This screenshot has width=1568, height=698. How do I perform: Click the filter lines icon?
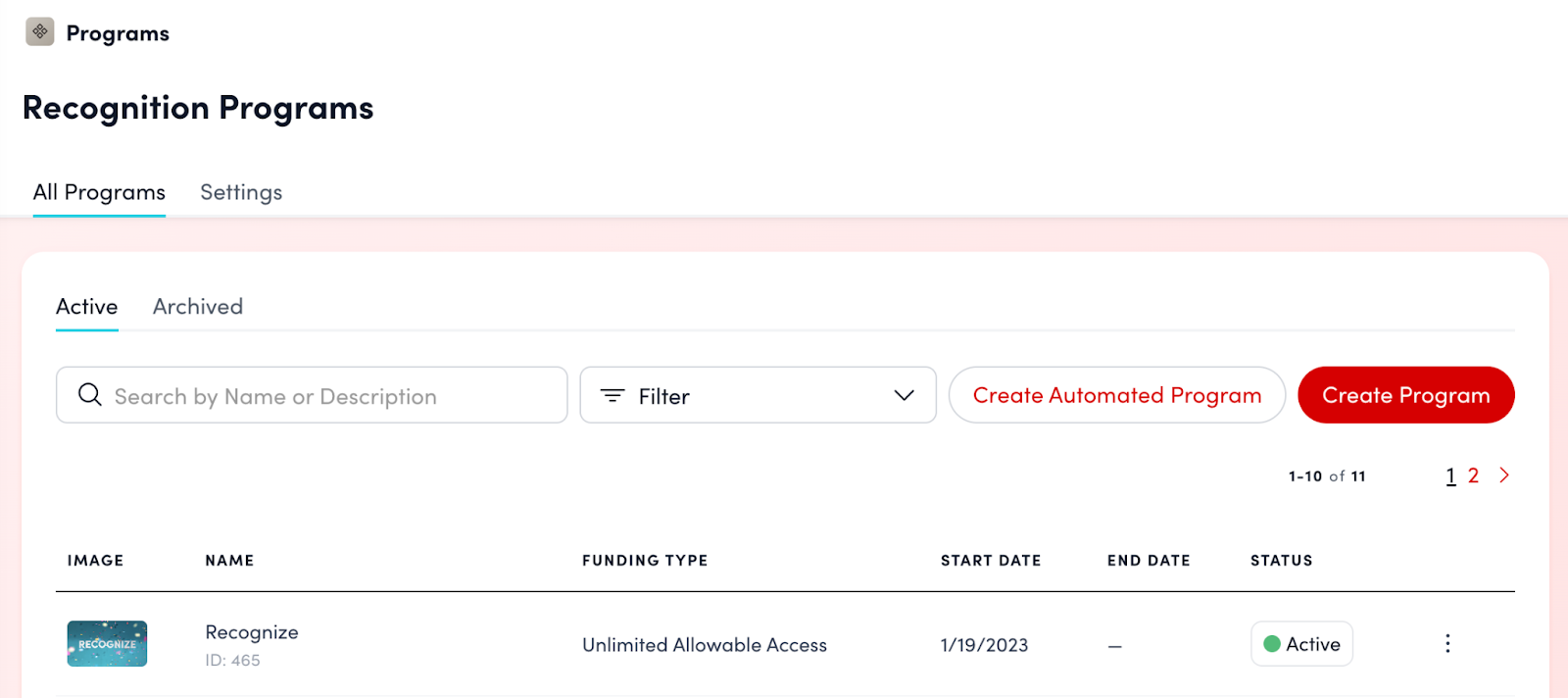point(612,395)
